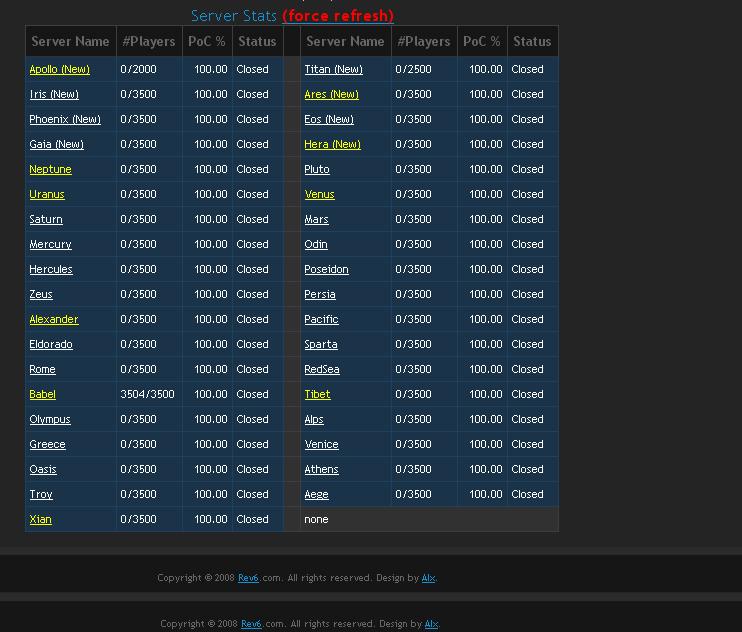The image size is (742, 632).
Task: Select the Babel server link
Action: [42, 394]
